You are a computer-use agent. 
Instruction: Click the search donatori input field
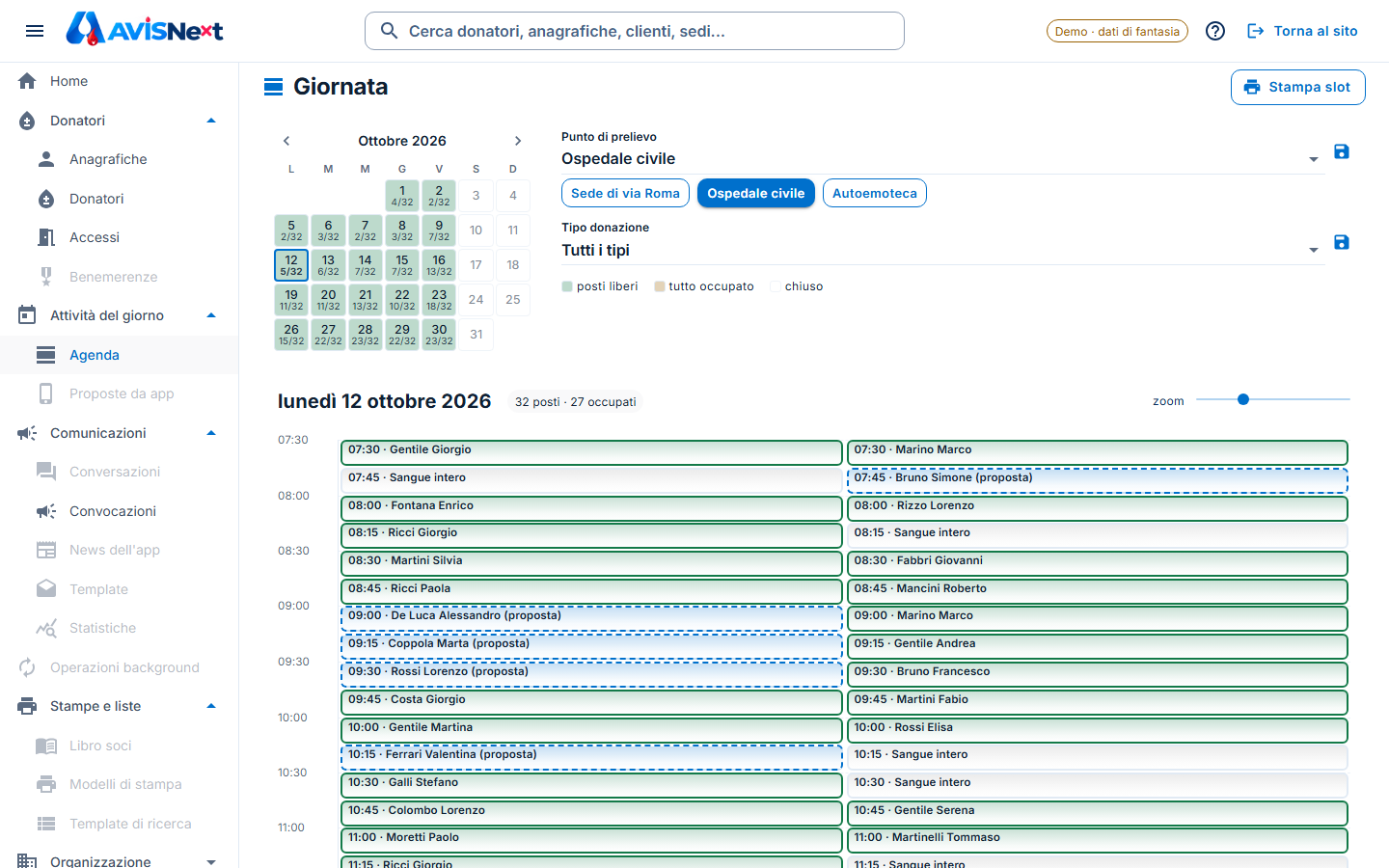tap(635, 31)
